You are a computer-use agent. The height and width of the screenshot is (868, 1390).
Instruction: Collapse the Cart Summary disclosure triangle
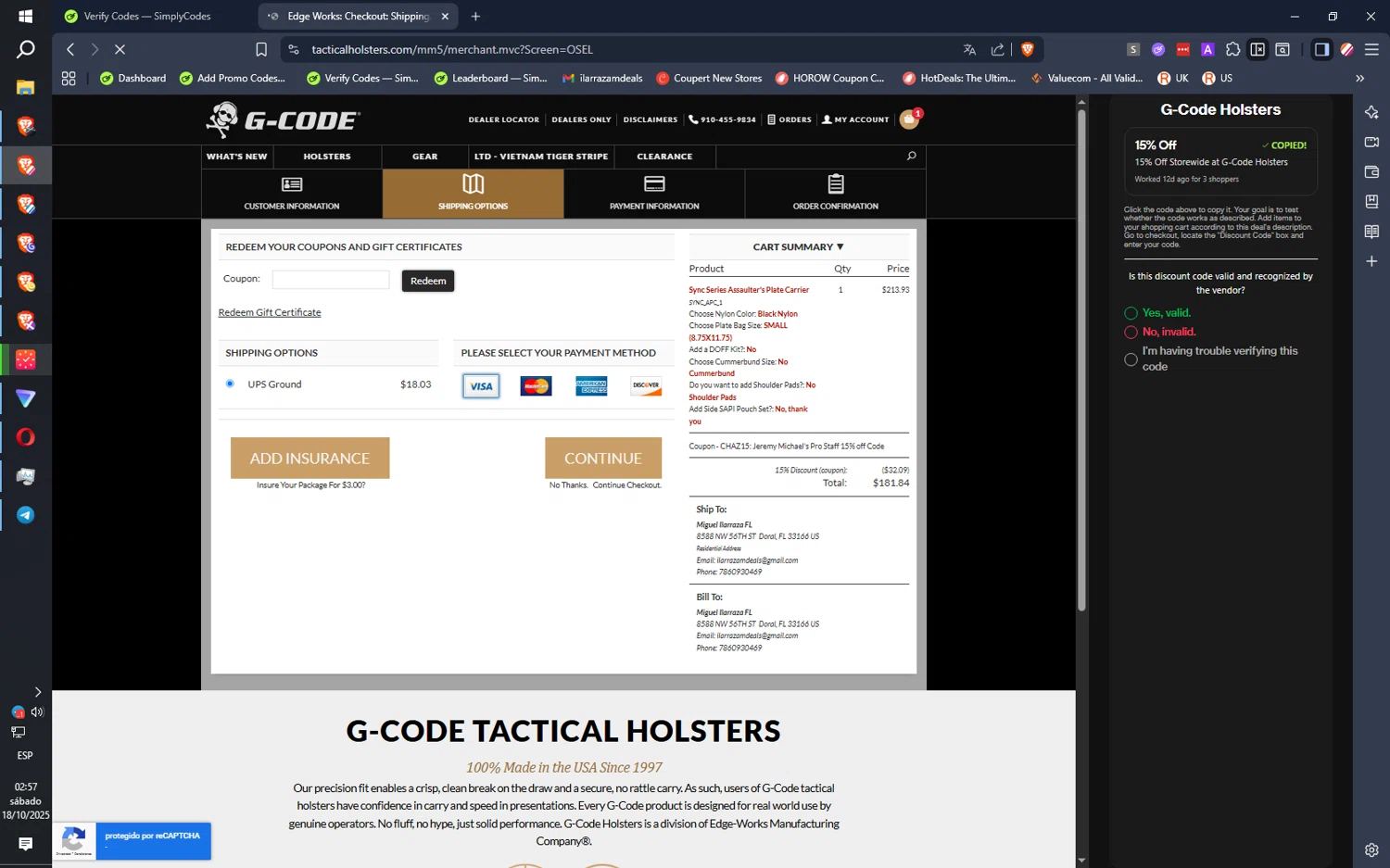pos(840,247)
